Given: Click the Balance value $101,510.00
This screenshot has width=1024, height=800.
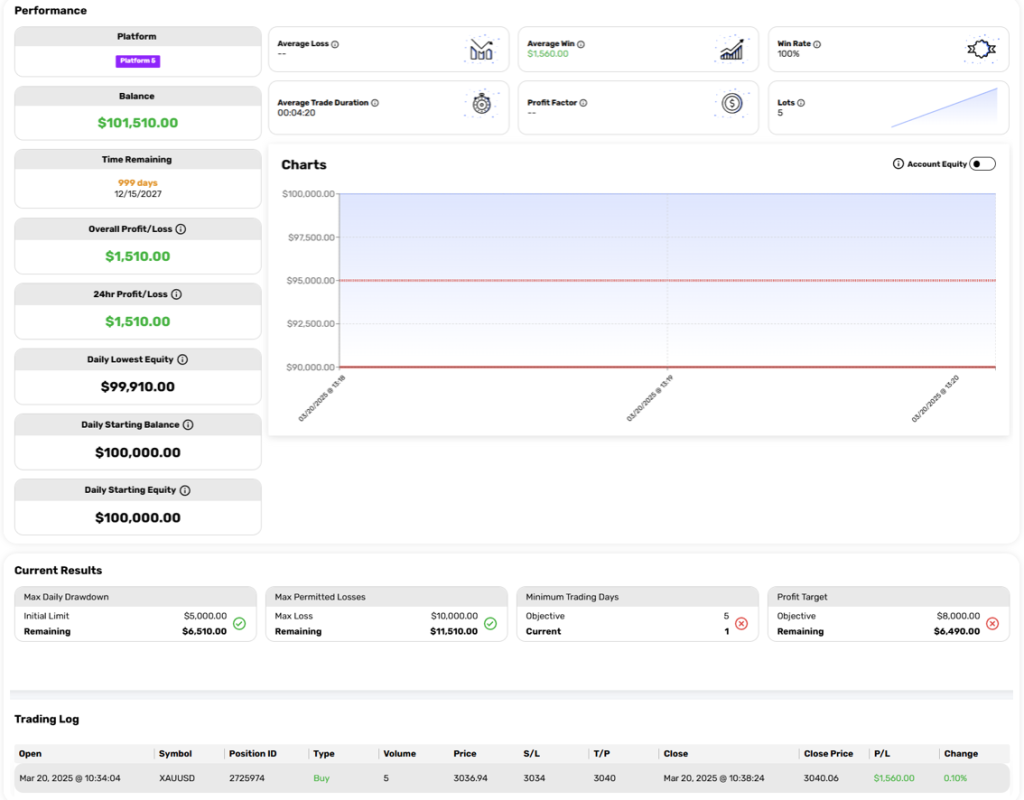Looking at the screenshot, I should click(138, 123).
